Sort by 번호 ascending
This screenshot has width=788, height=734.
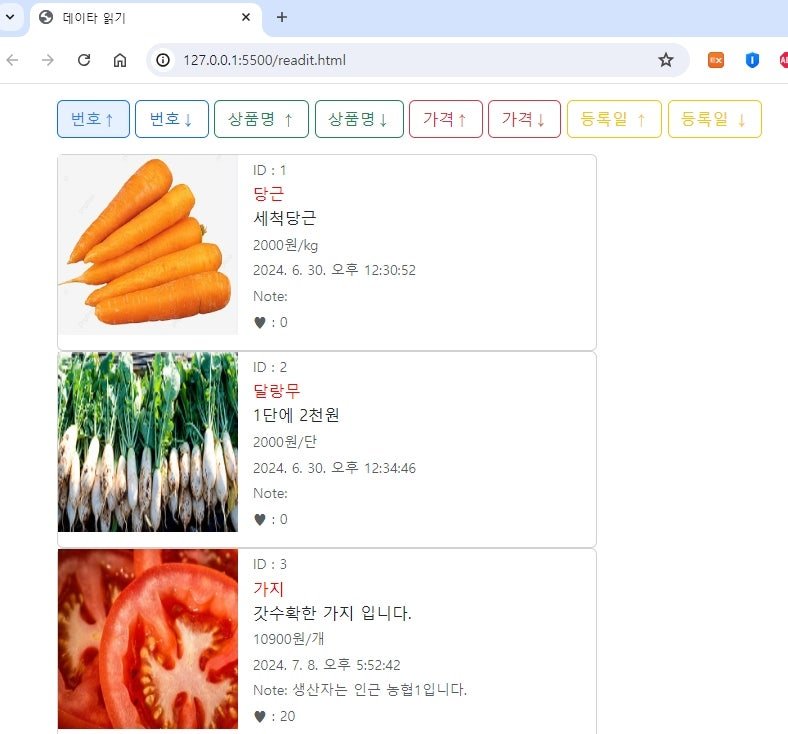(93, 119)
